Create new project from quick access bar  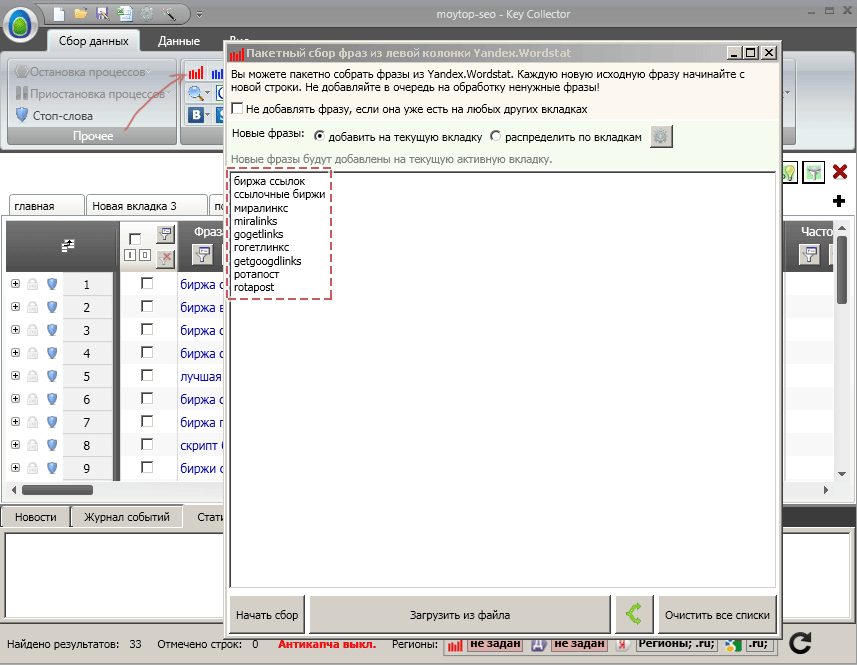(59, 14)
